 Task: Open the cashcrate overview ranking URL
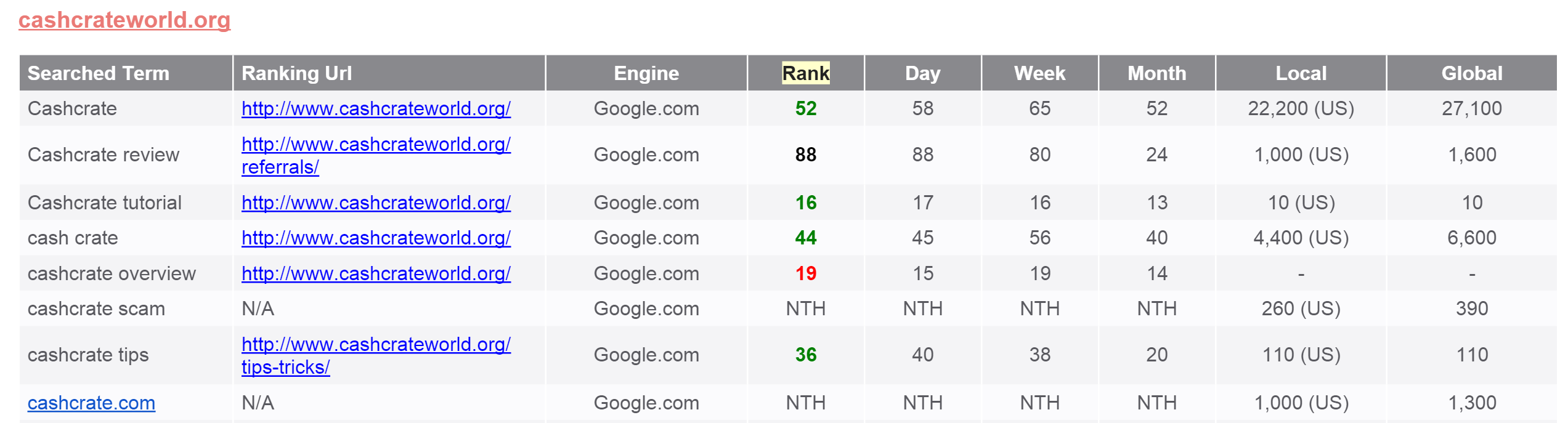coord(376,274)
